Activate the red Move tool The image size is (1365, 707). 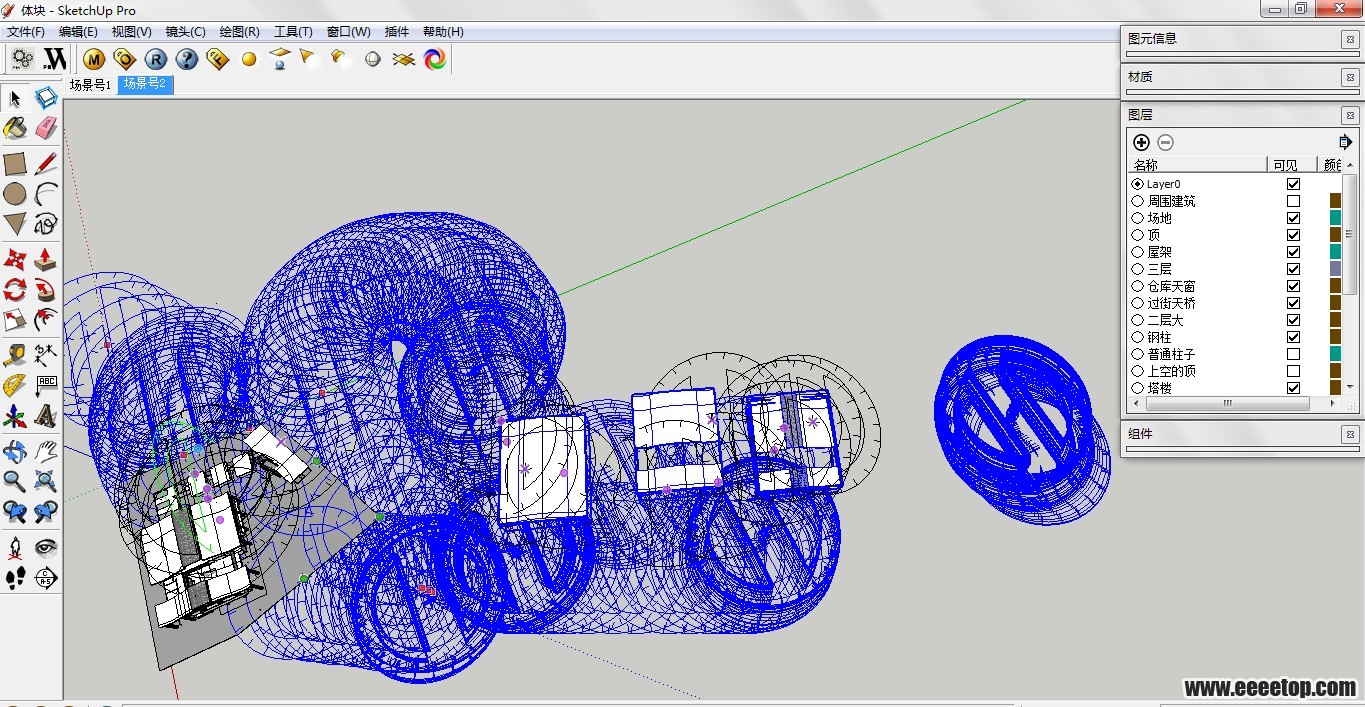[x=15, y=260]
